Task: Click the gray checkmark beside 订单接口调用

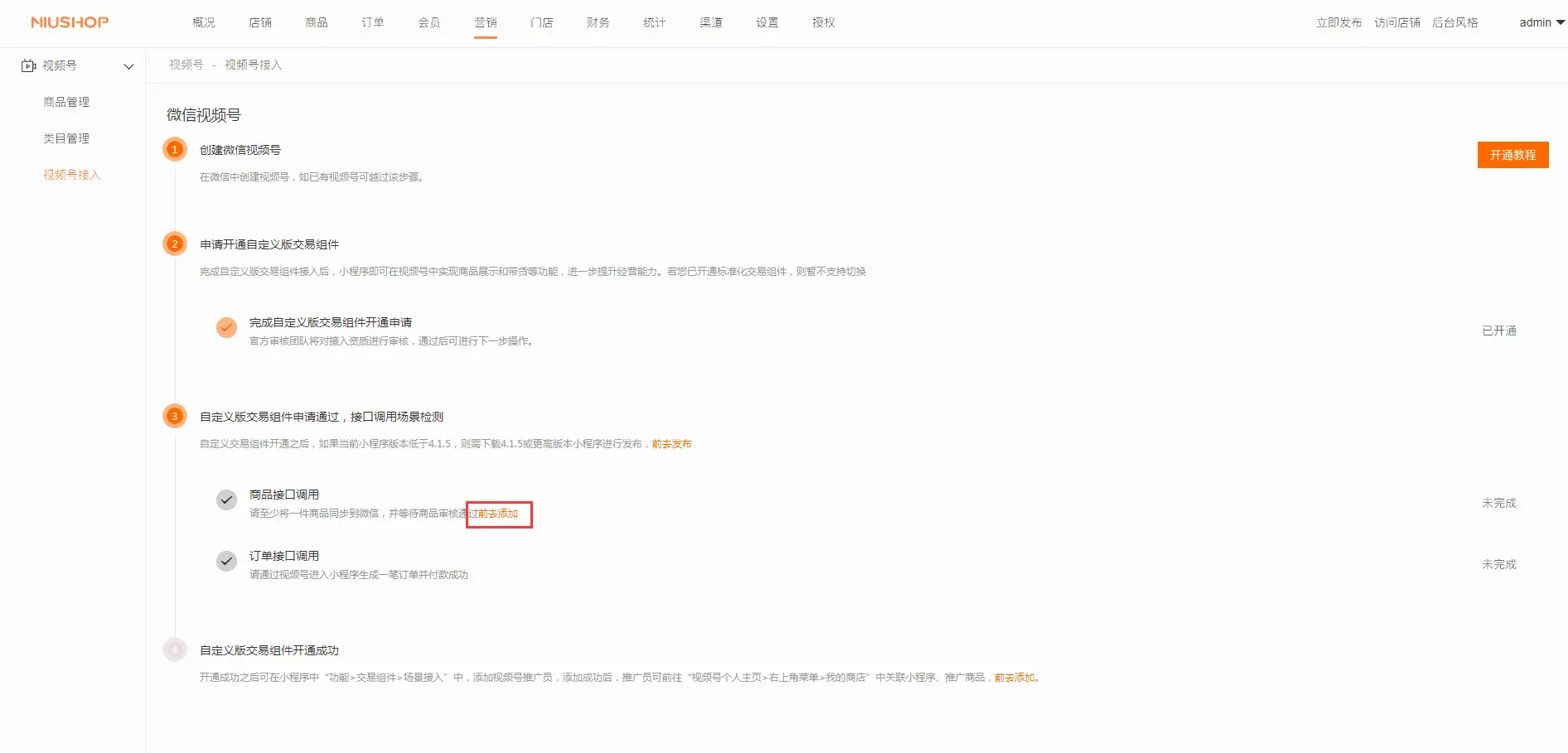Action: click(x=226, y=562)
